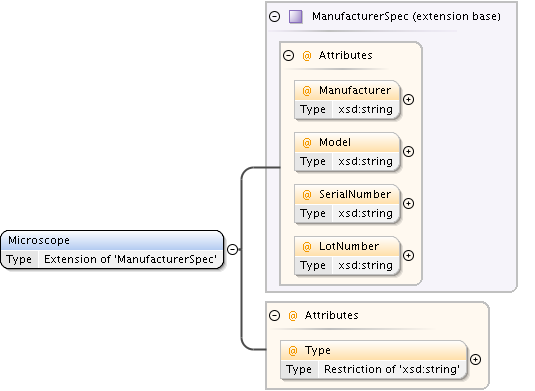Click the Type label cell beside Restriction value

coord(299,370)
